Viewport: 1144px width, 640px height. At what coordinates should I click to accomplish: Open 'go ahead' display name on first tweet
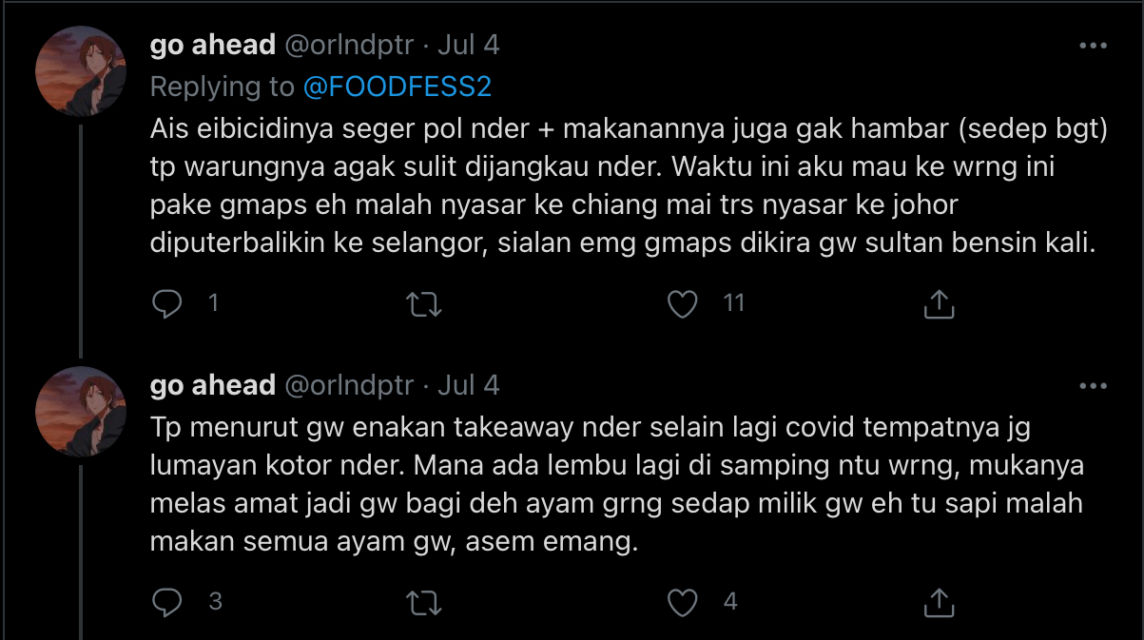pyautogui.click(x=212, y=46)
